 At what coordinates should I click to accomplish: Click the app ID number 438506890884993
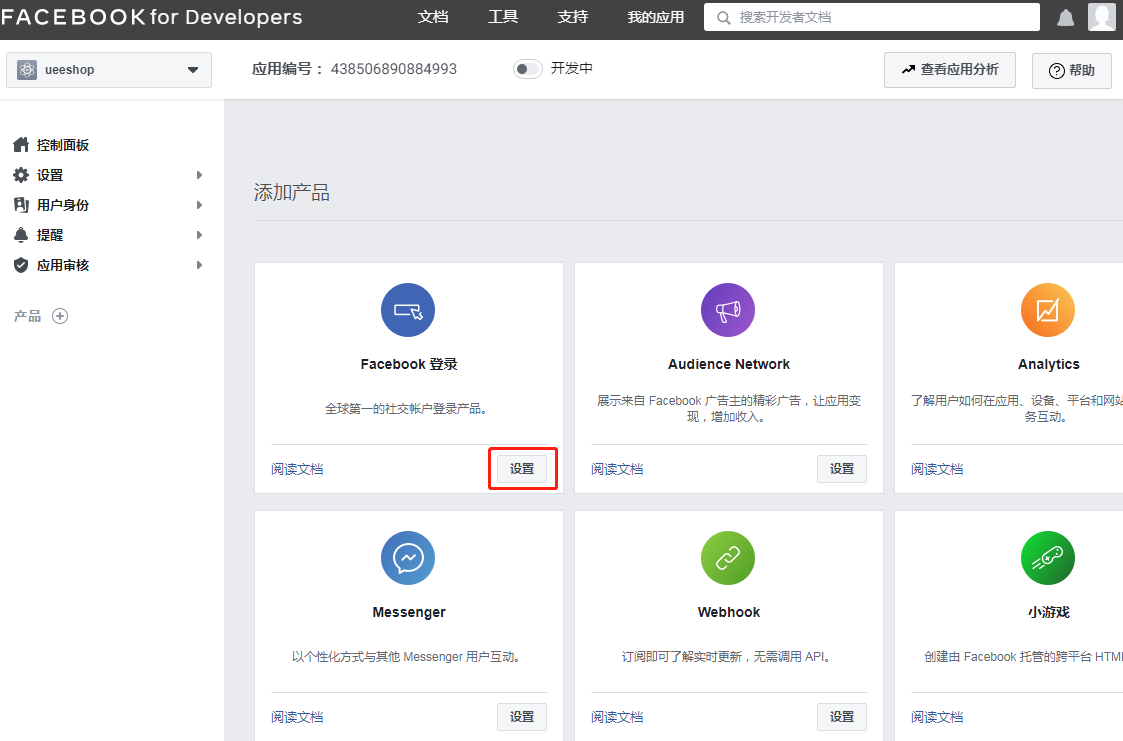[393, 69]
